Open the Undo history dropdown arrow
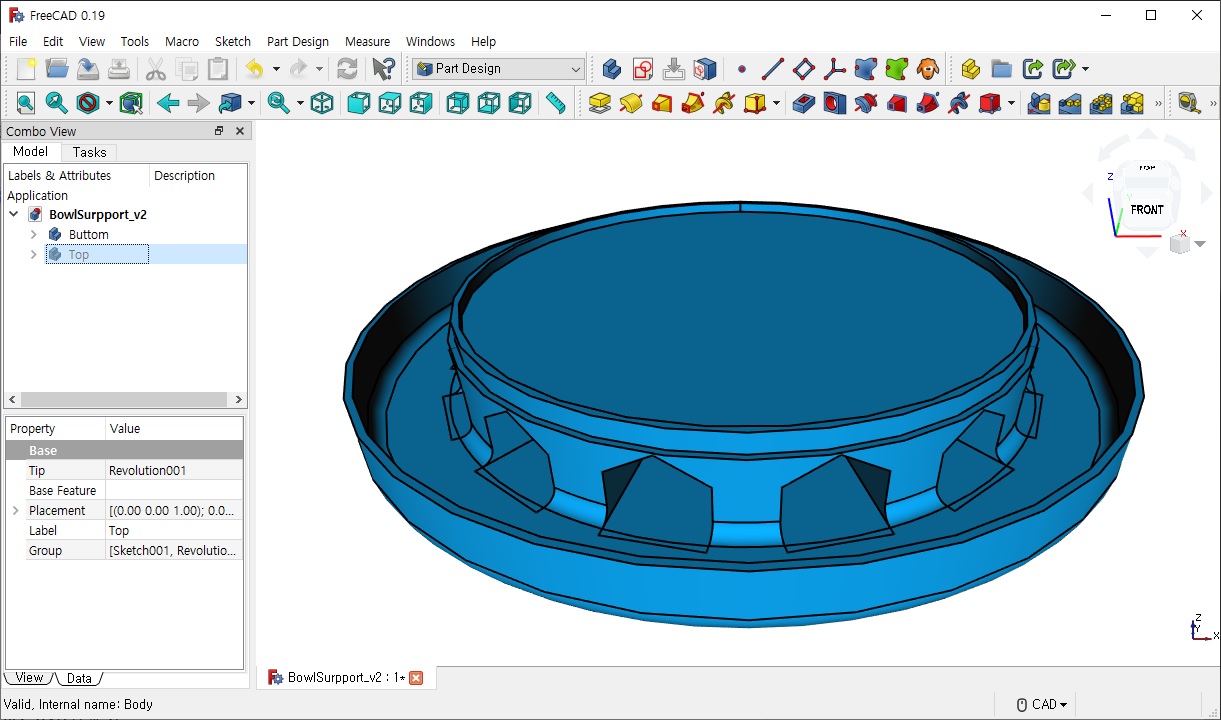1221x720 pixels. click(x=276, y=69)
